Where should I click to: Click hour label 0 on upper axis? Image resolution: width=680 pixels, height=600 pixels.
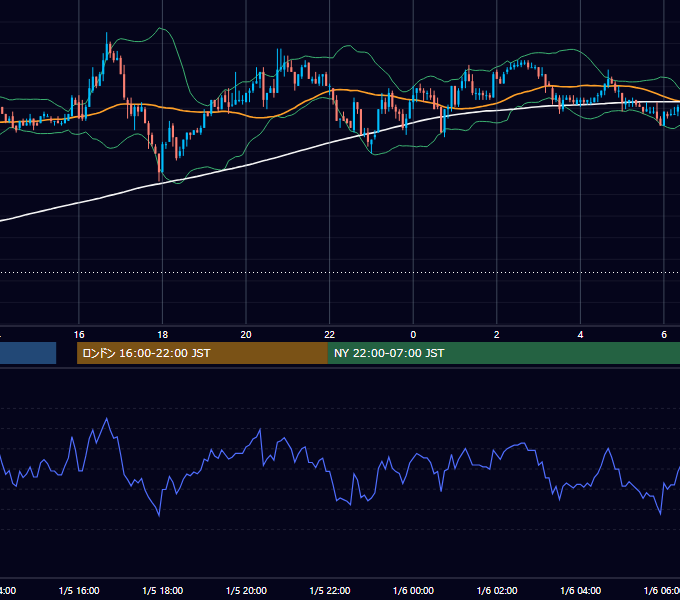click(x=413, y=335)
